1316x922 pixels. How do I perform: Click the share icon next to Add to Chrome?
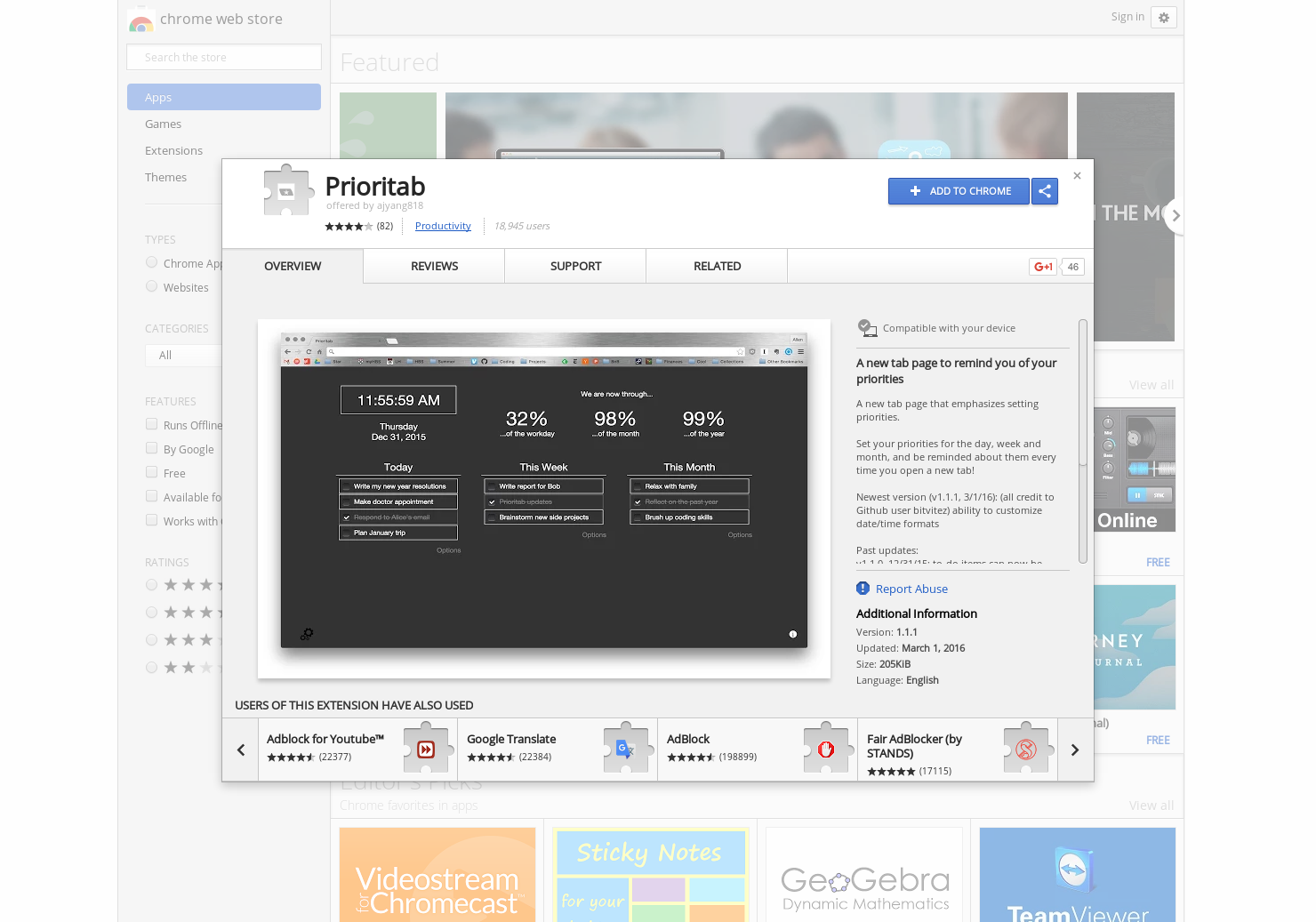click(x=1044, y=191)
